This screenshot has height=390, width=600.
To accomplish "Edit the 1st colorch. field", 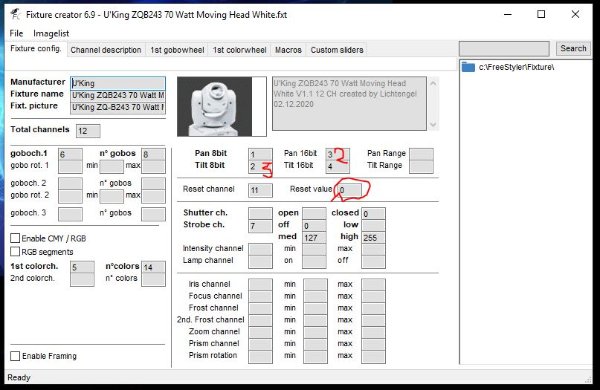I will pos(82,267).
